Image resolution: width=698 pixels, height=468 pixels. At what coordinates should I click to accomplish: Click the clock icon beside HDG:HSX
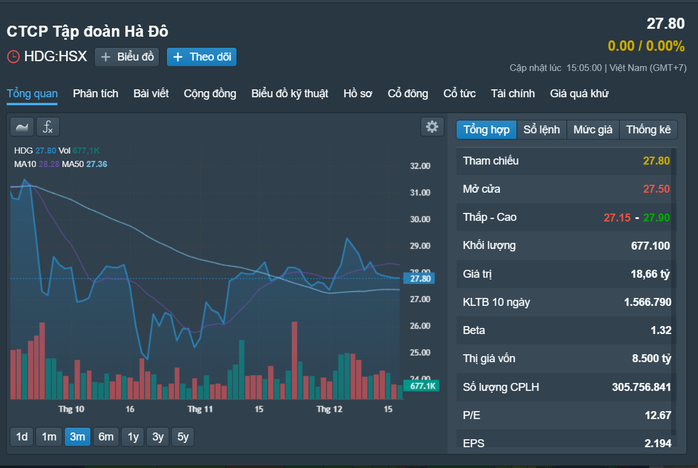tap(13, 57)
